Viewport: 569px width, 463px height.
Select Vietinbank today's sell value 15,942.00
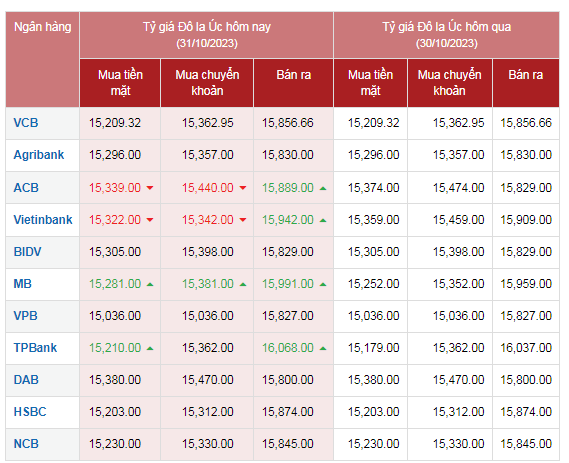[288, 220]
